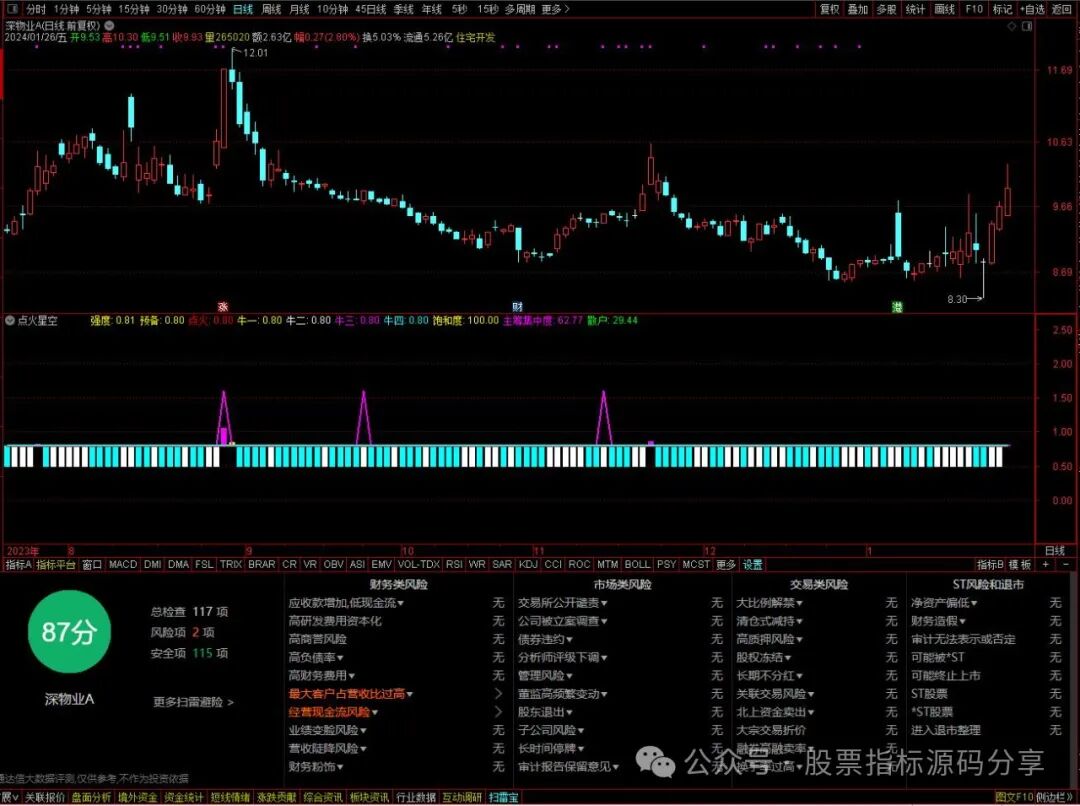Open 指标平台 in indicator bar
This screenshot has height=806, width=1080.
[56, 564]
